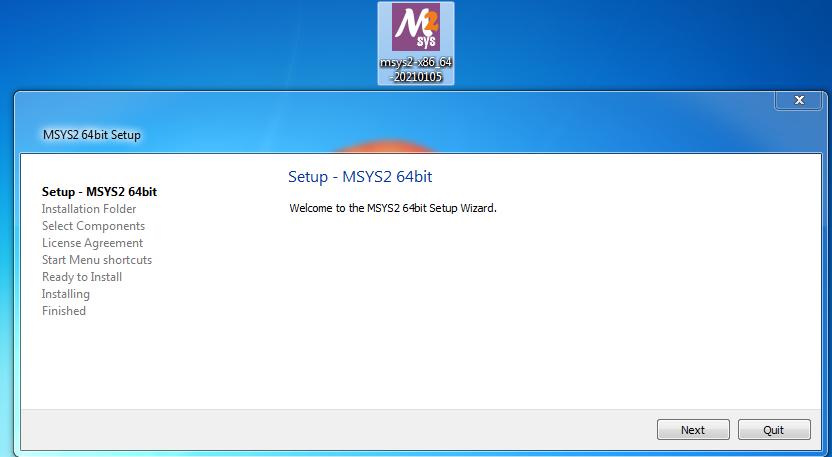The height and width of the screenshot is (457, 832).
Task: Click the 'Installing' step label
Action: 66,294
